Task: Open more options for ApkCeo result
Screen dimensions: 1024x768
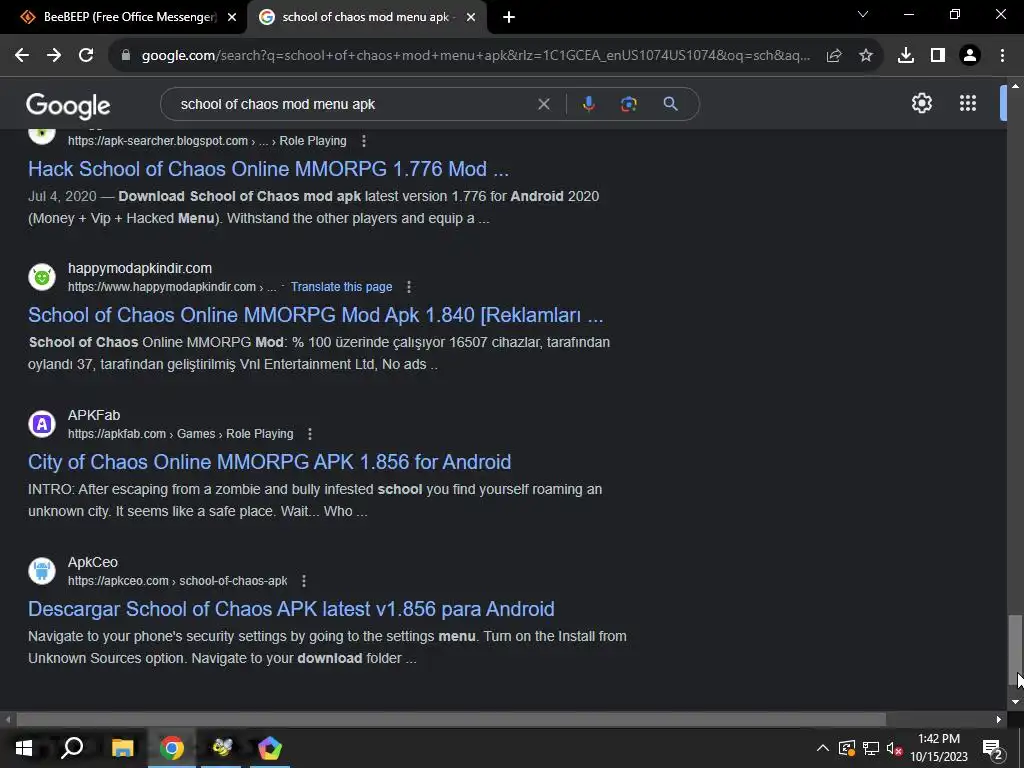Action: coord(304,581)
